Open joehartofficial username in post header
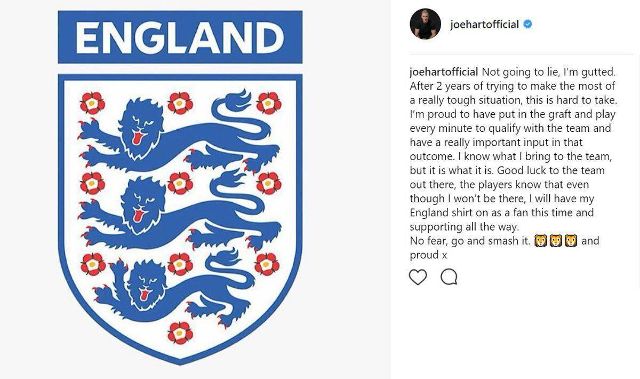 tap(484, 24)
